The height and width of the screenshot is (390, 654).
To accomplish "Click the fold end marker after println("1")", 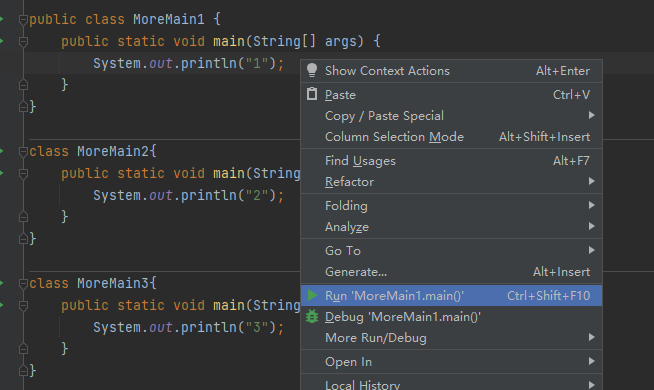I will [23, 85].
